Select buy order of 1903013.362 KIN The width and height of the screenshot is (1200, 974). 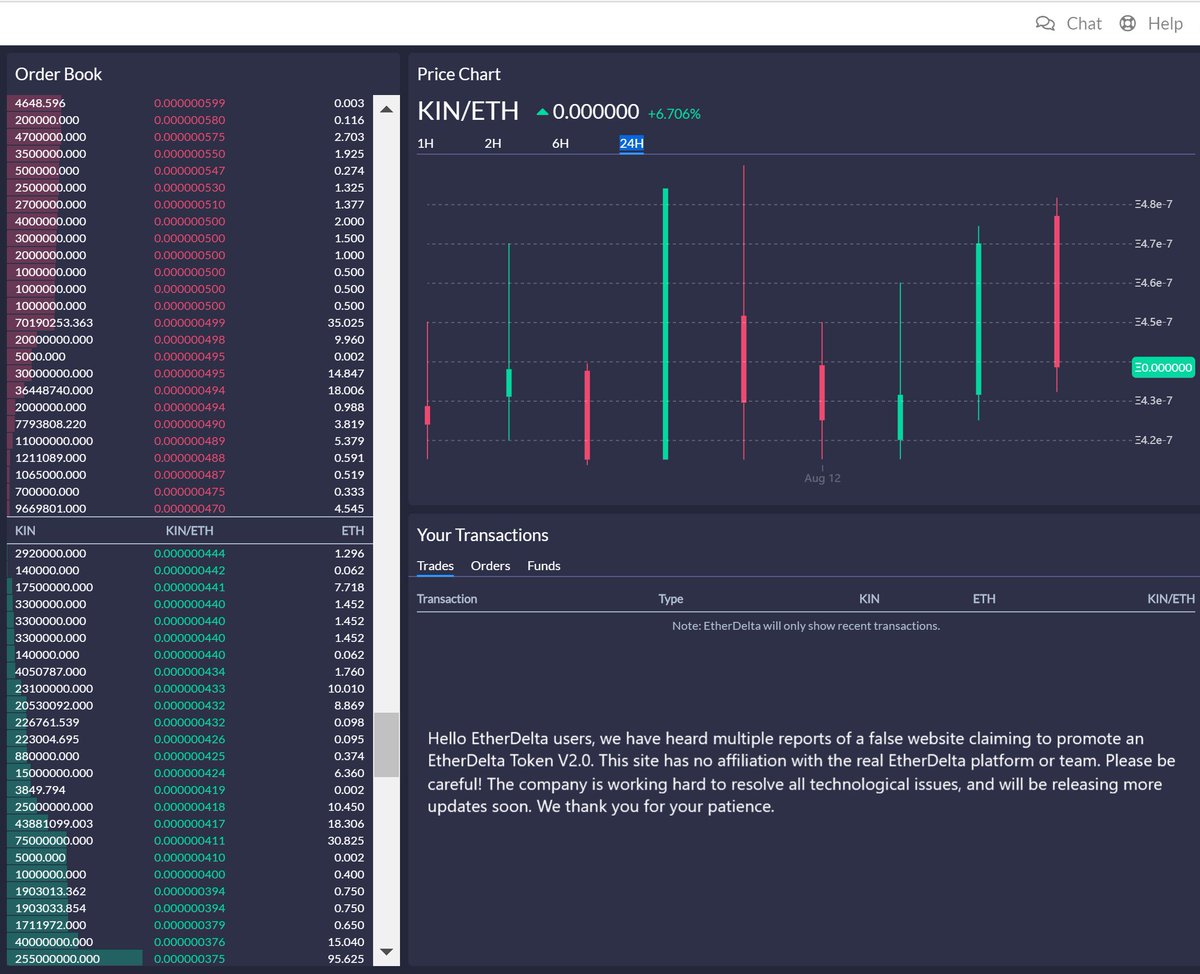point(190,891)
